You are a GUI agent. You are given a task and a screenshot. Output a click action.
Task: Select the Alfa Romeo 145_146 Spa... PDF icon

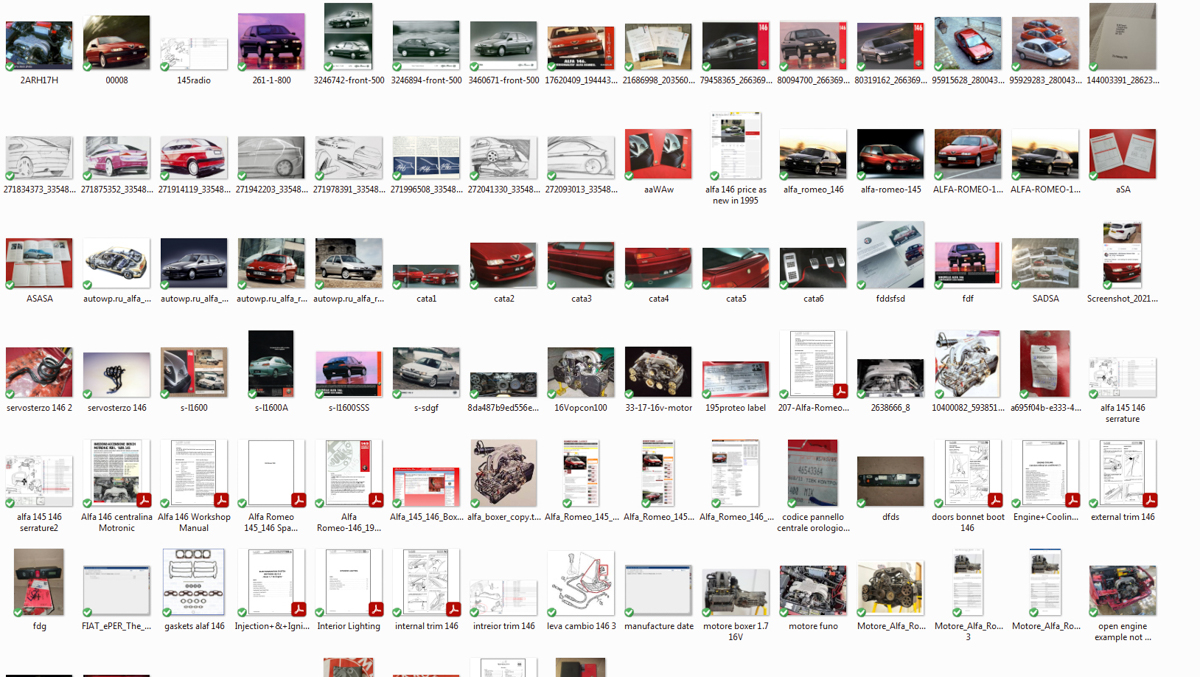(271, 474)
